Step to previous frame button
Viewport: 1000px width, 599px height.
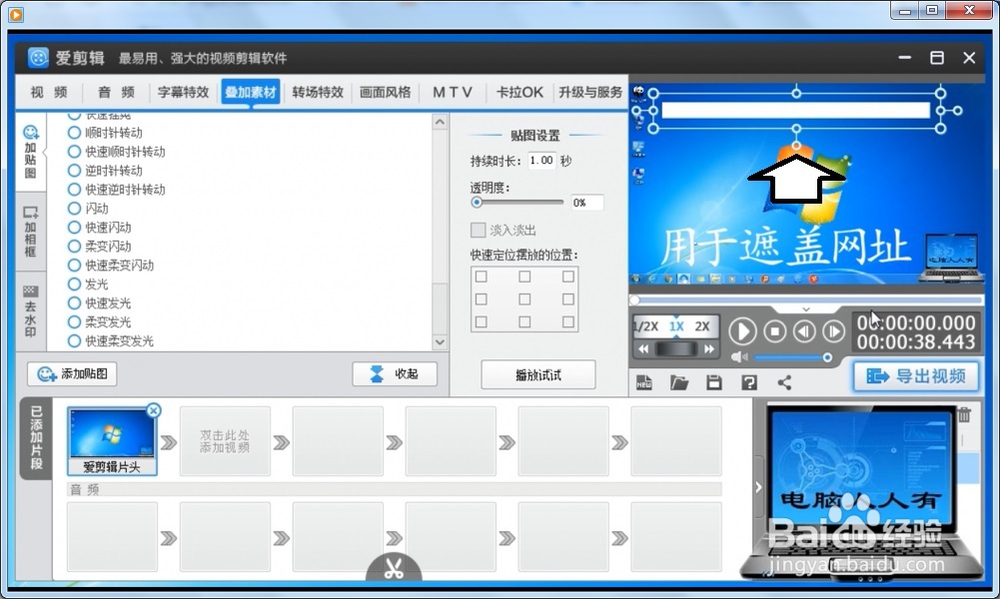(804, 331)
